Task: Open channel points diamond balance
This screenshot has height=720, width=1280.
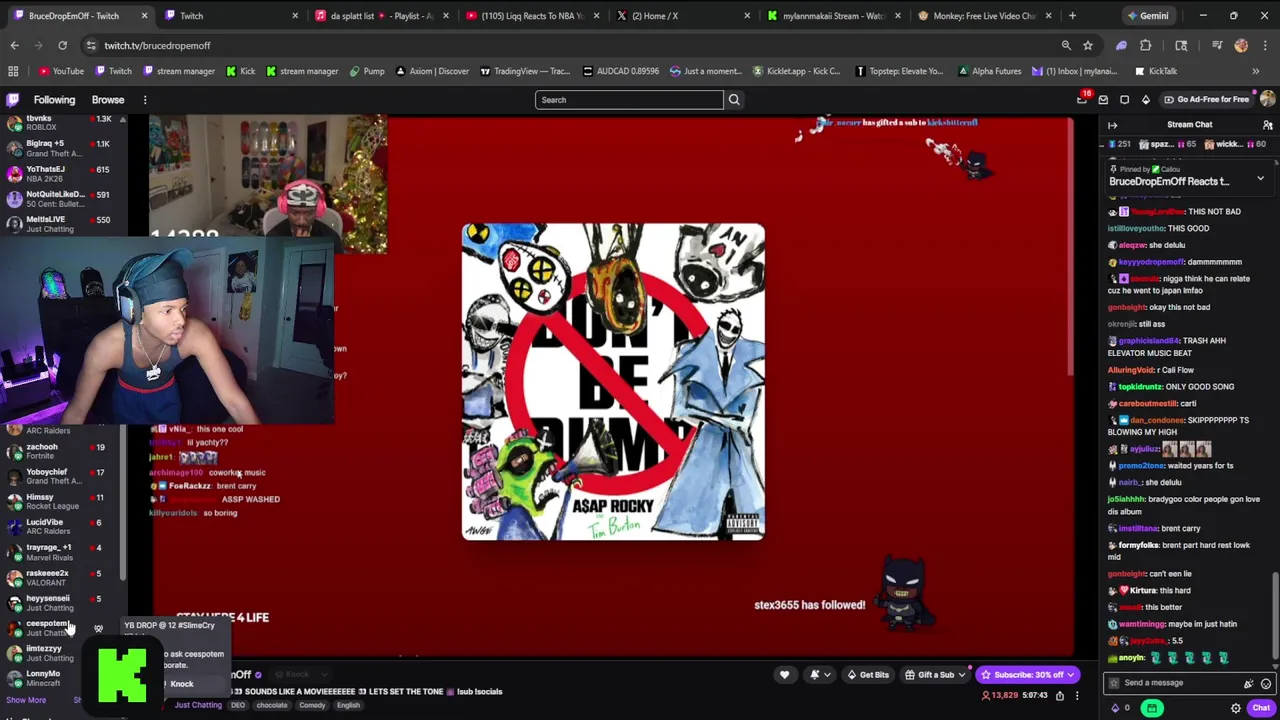Action: click(x=1120, y=708)
